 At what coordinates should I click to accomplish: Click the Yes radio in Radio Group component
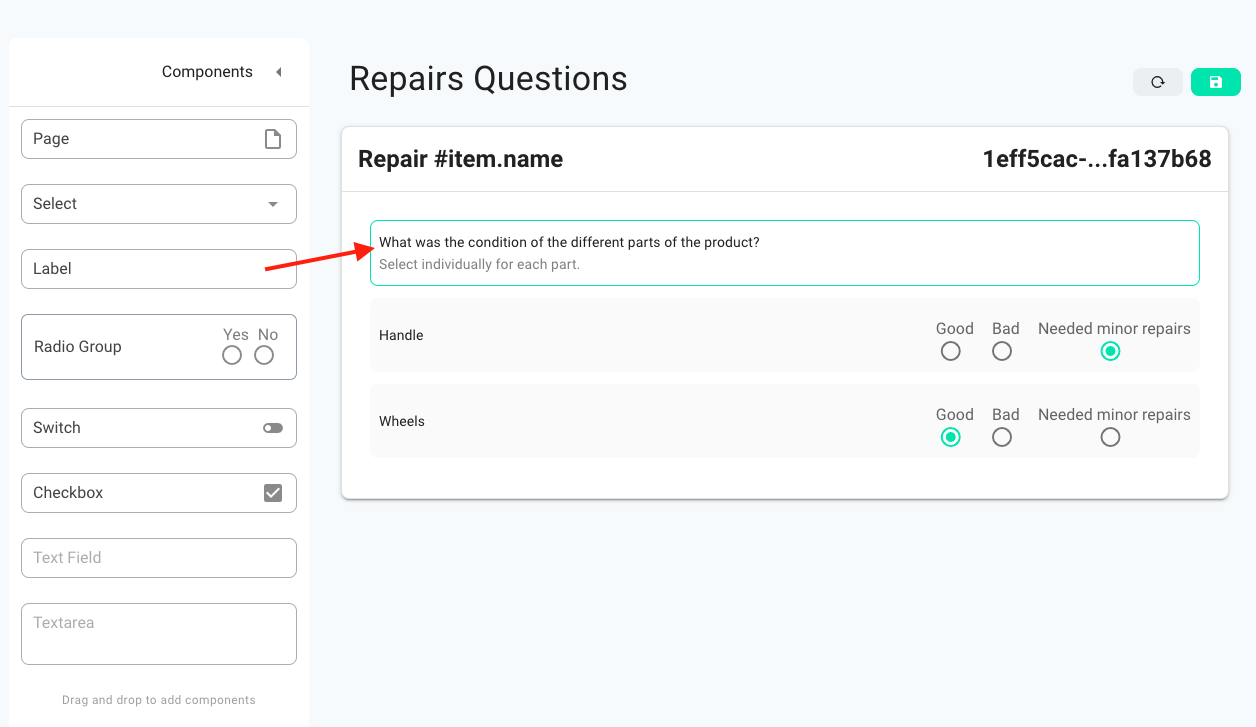pos(232,355)
